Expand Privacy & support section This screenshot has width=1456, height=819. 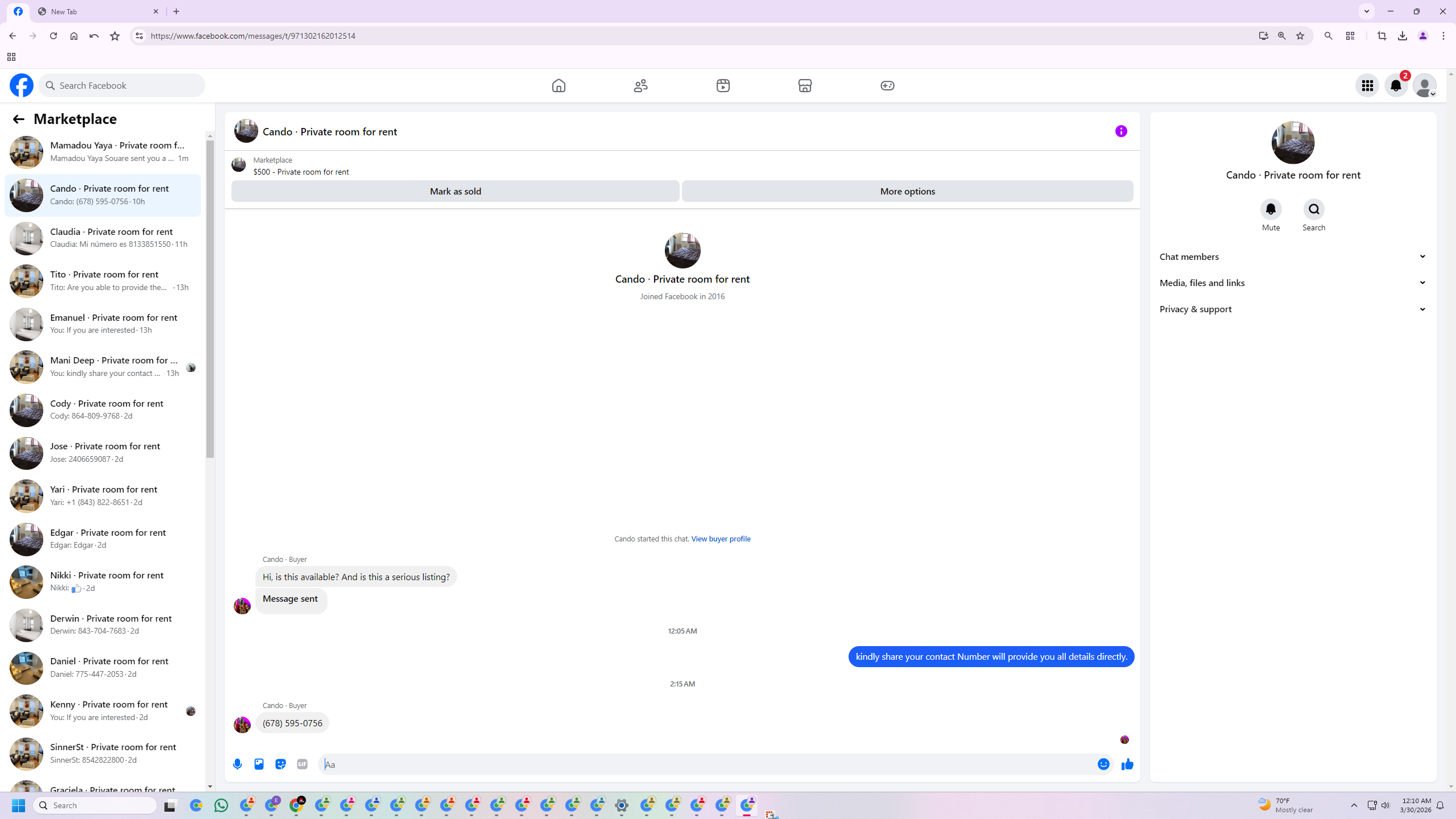click(1293, 309)
